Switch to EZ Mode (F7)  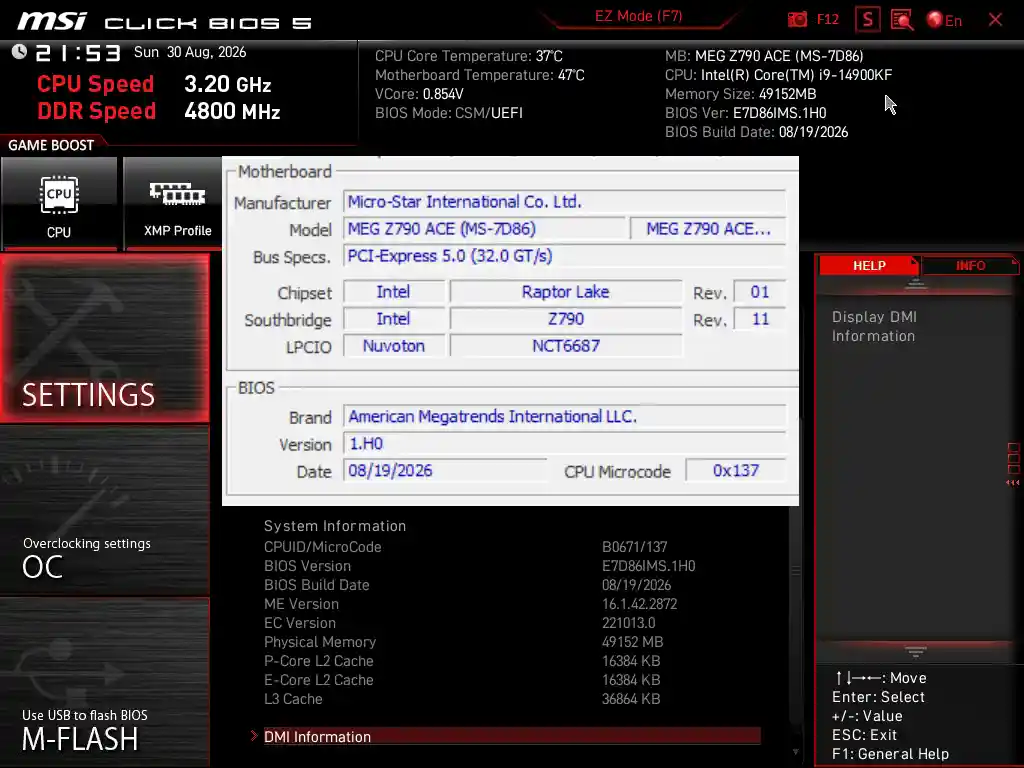coord(638,16)
